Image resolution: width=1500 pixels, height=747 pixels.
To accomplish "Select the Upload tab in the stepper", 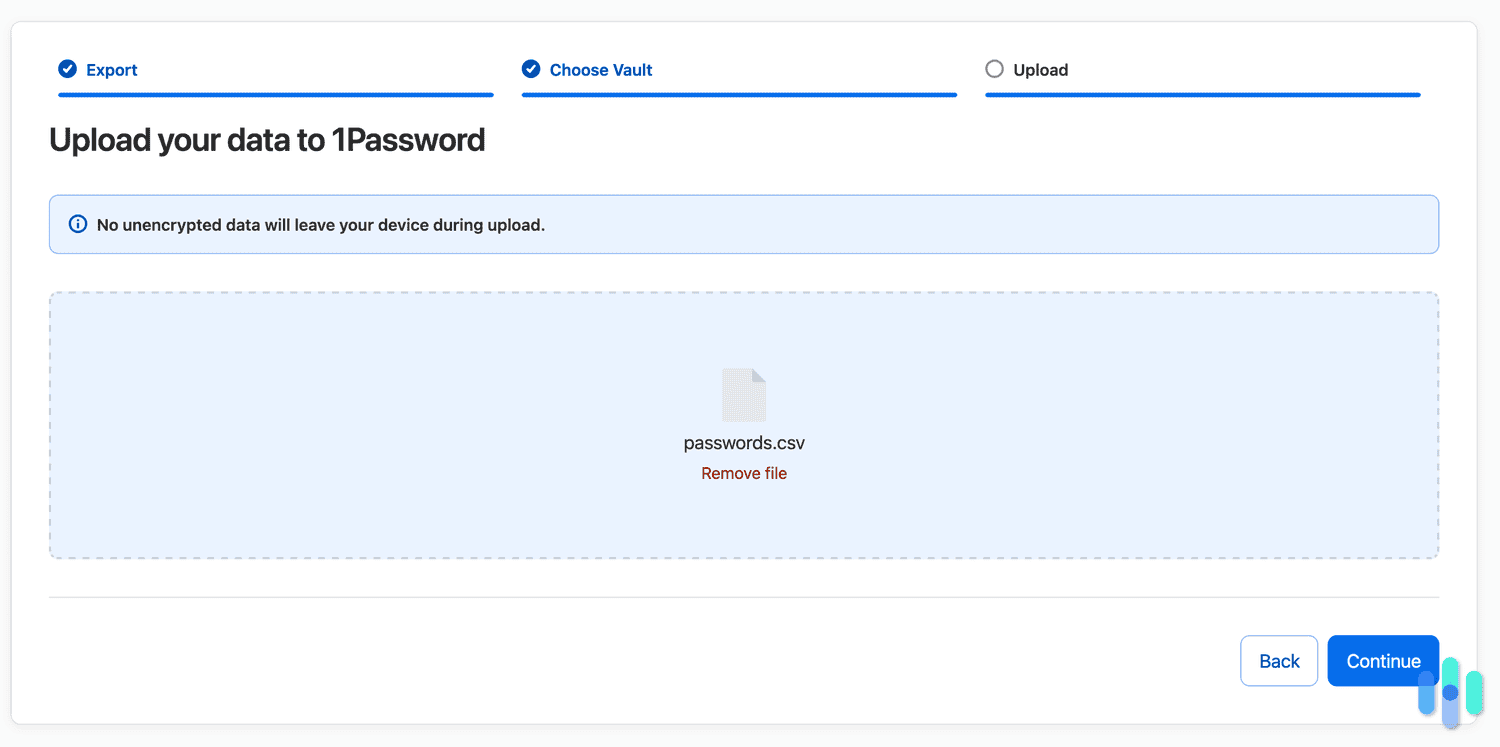I will click(1040, 69).
